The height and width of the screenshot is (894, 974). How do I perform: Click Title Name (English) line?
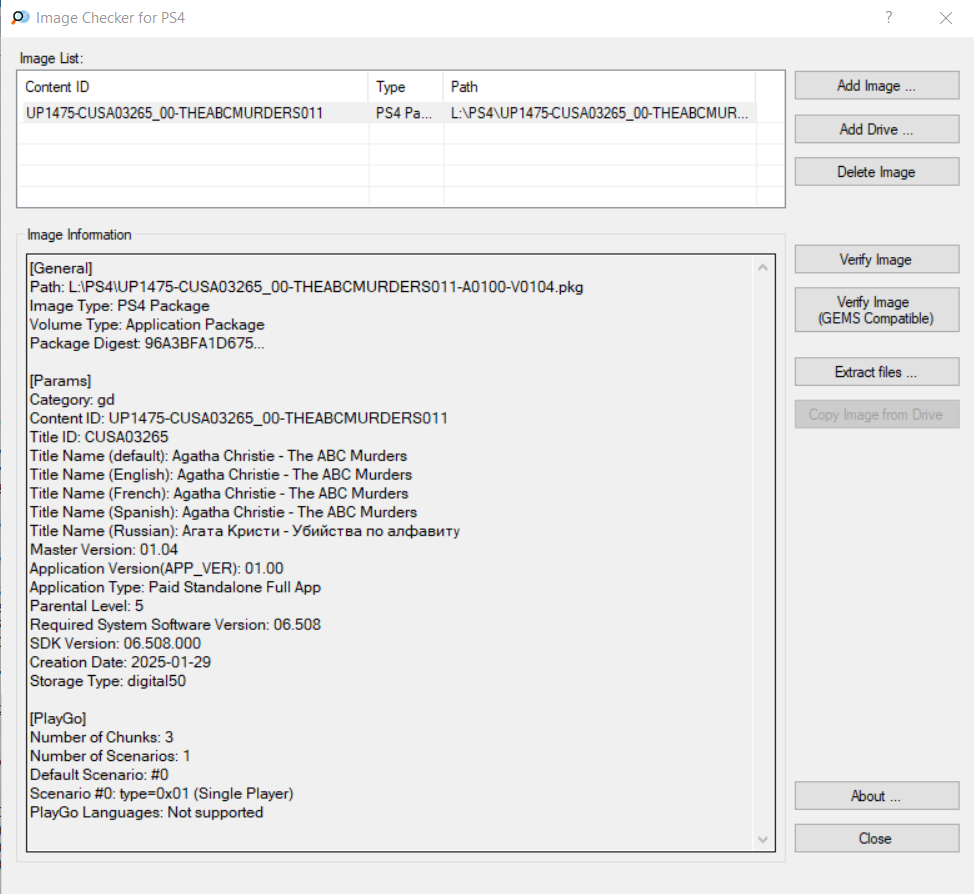pyautogui.click(x=221, y=475)
